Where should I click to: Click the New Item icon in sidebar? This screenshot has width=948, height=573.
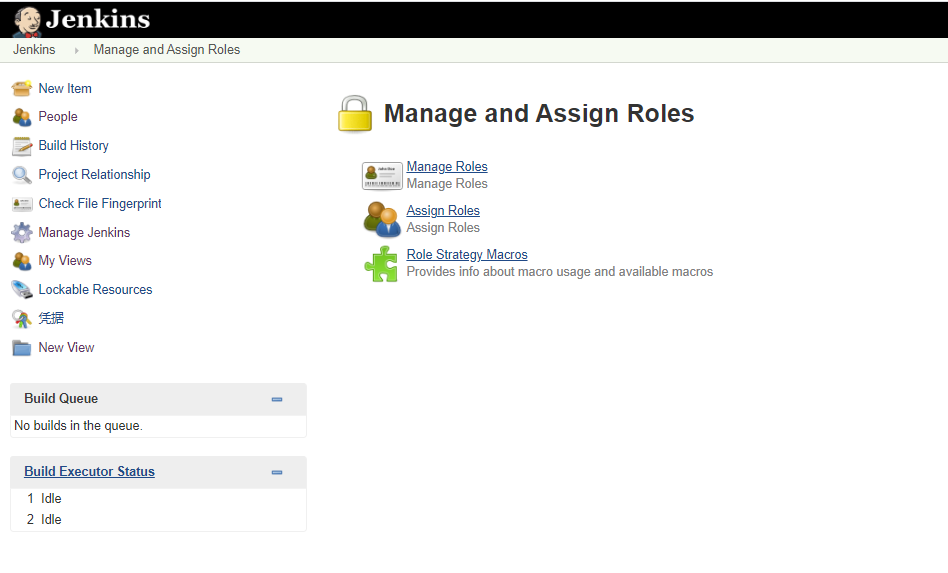pos(22,88)
